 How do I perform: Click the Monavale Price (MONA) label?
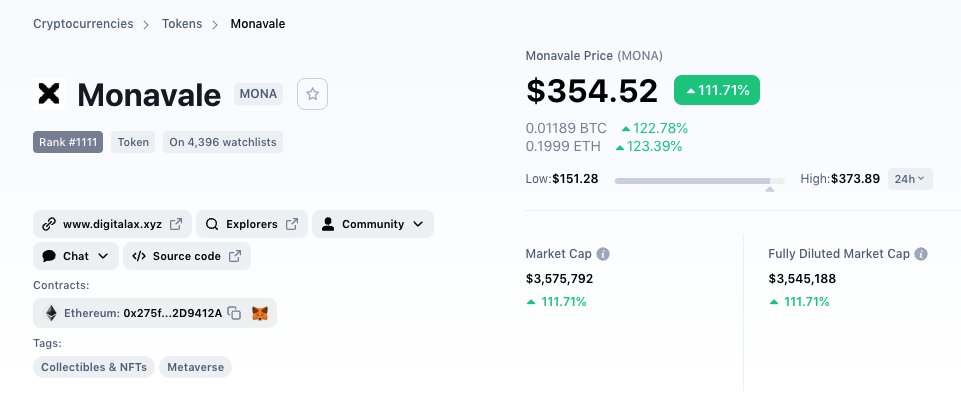click(594, 56)
